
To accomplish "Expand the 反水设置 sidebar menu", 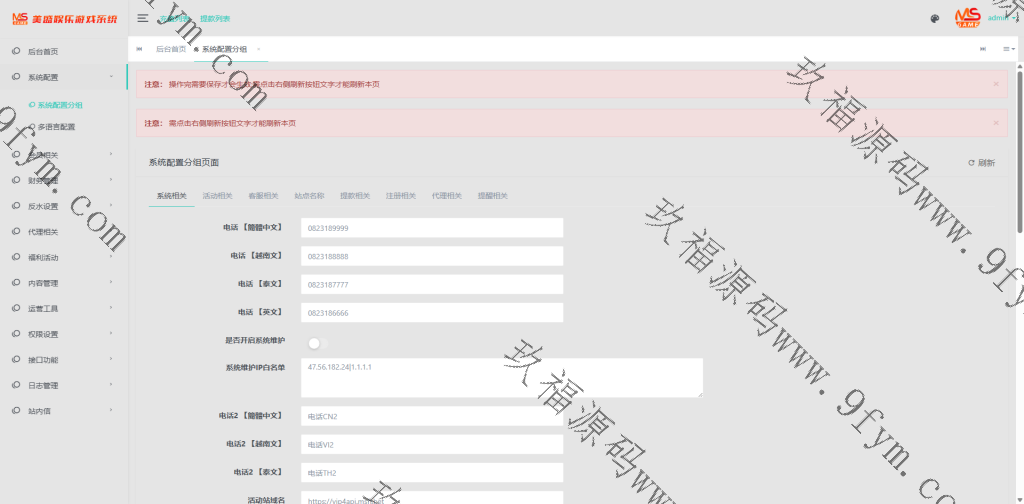I will (63, 206).
